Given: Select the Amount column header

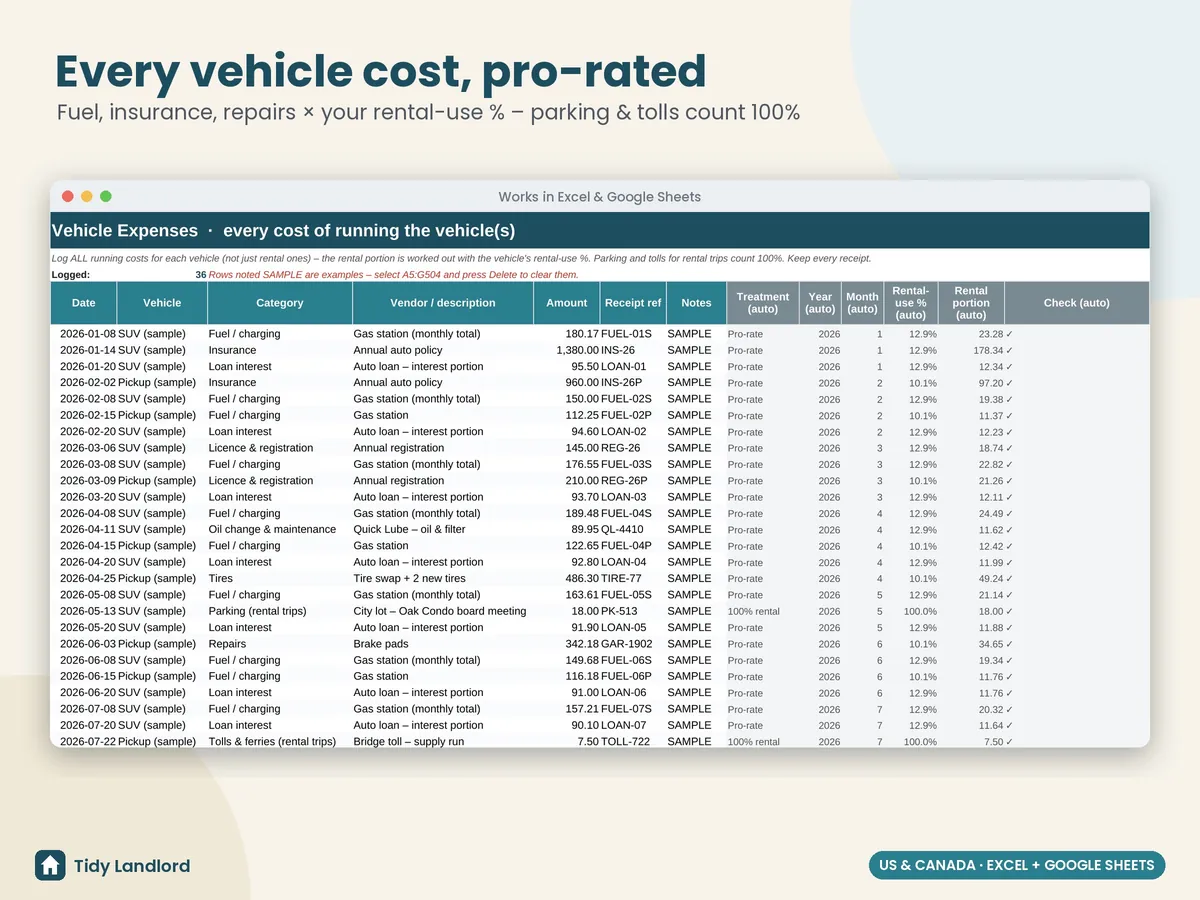Looking at the screenshot, I should [567, 303].
